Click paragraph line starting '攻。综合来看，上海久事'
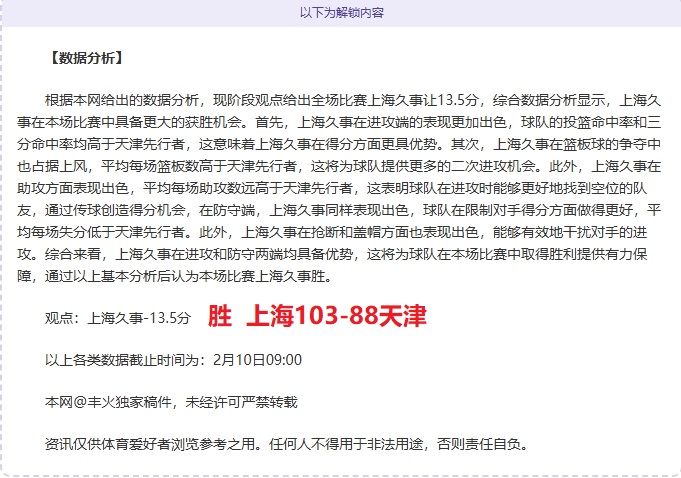Image resolution: width=681 pixels, height=478 pixels. (332, 254)
